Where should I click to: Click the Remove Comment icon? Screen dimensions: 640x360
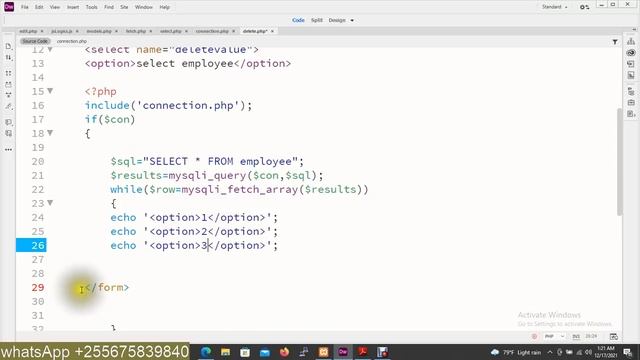pos(8,133)
